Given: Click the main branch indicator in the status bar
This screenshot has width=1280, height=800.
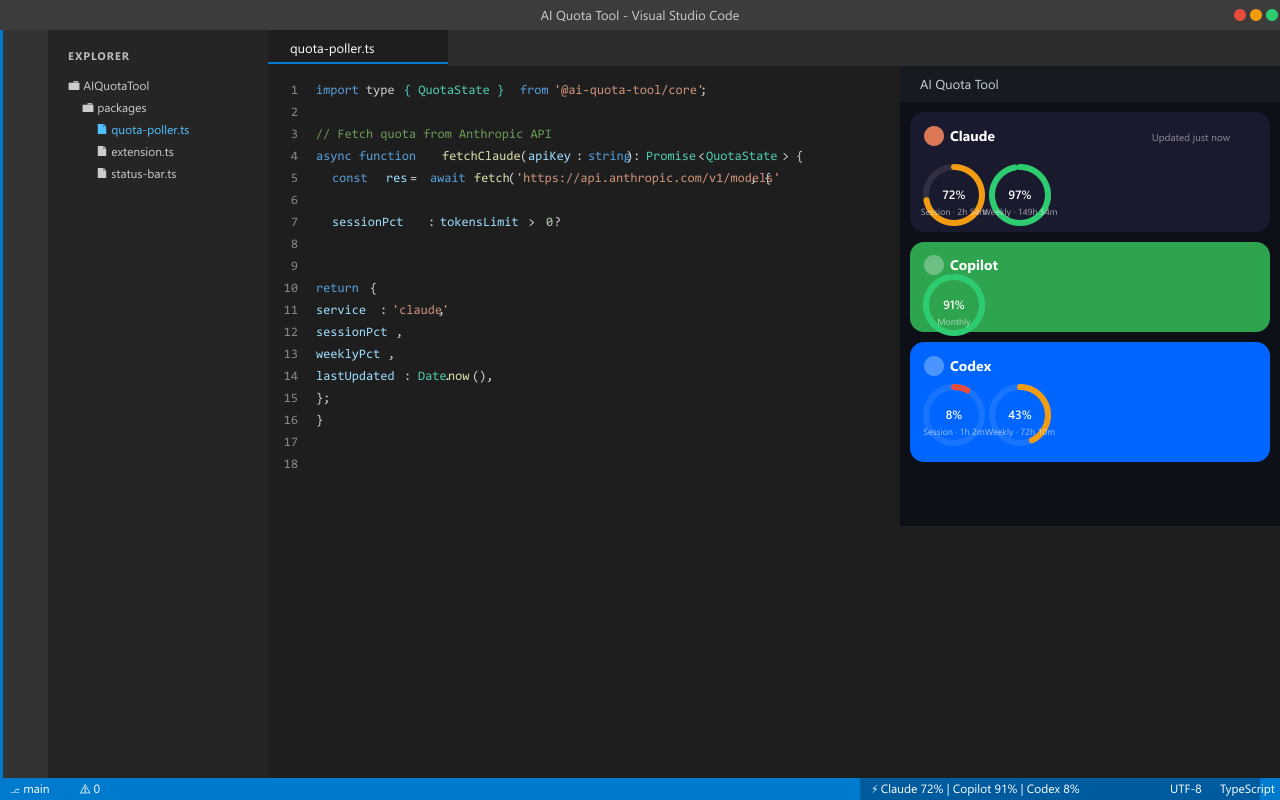Looking at the screenshot, I should (30, 789).
